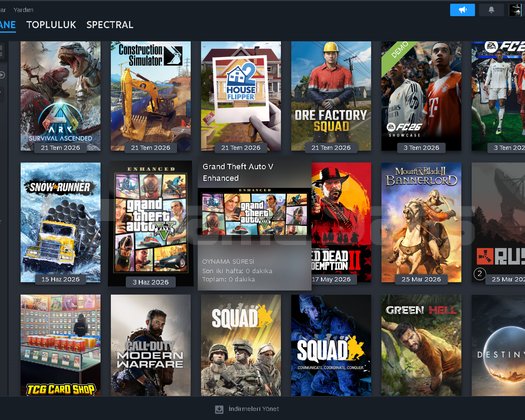Open the SPECTRAL tab
This screenshot has height=420, width=525.
tap(110, 25)
